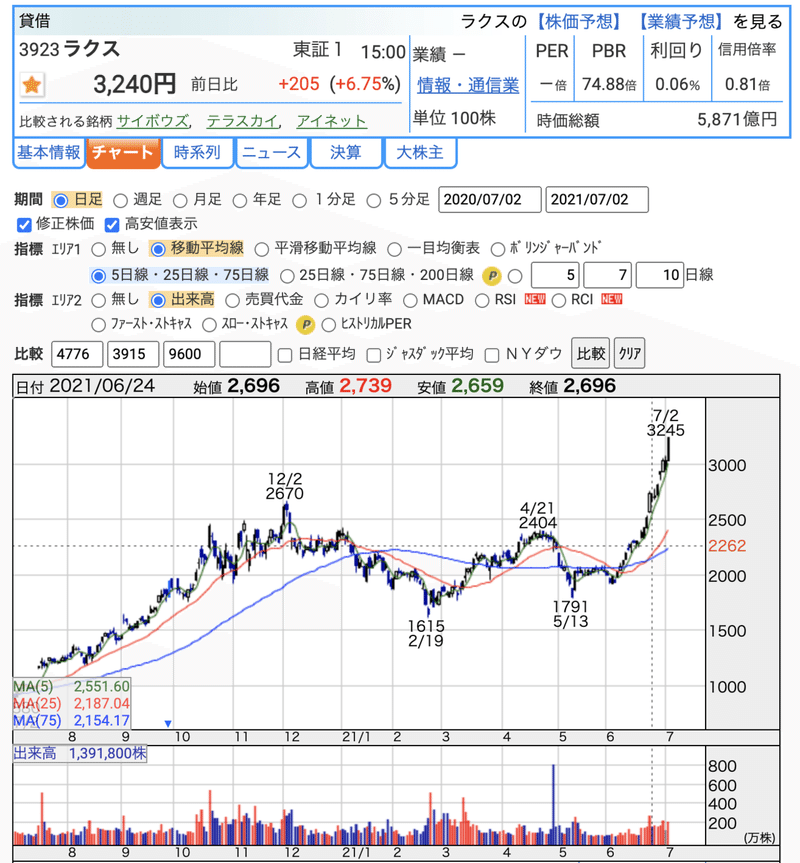Select ボリンジャーバンド radio option
Image resolution: width=800 pixels, height=863 pixels.
point(497,249)
